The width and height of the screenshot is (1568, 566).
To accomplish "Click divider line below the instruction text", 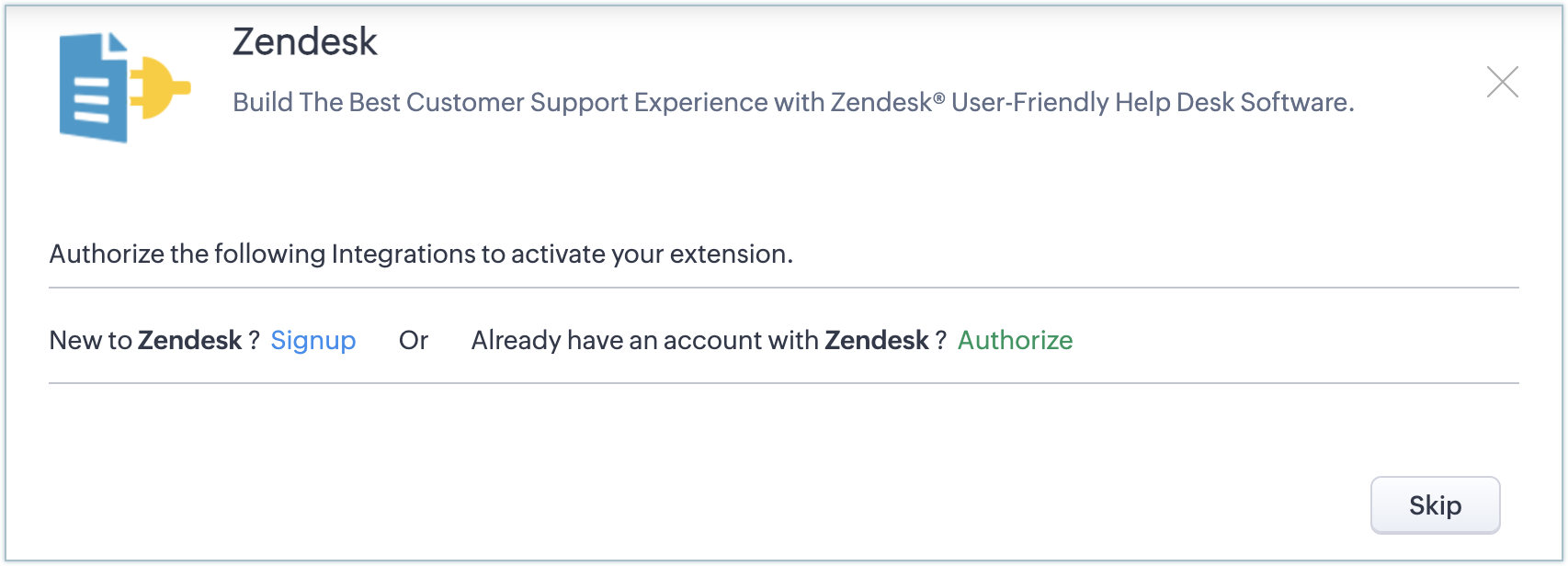I will 783,288.
